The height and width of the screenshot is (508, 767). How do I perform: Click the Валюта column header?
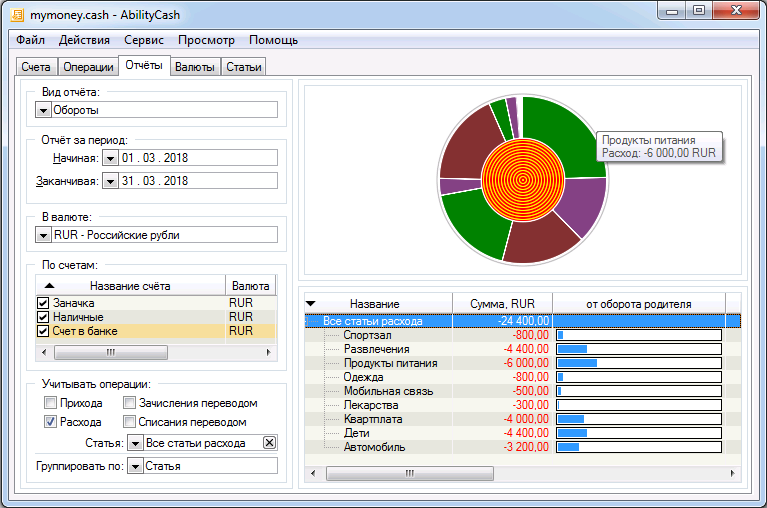click(250, 286)
